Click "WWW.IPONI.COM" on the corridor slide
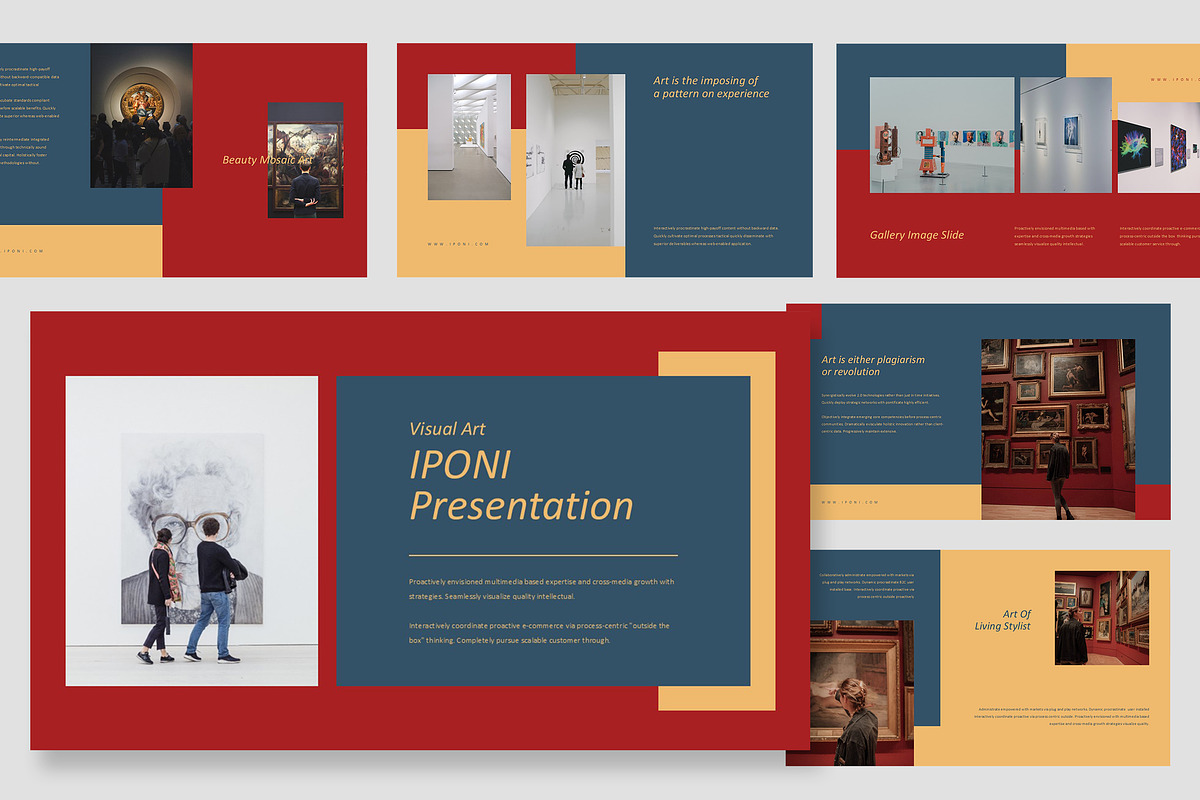Viewport: 1200px width, 800px height. 458,244
